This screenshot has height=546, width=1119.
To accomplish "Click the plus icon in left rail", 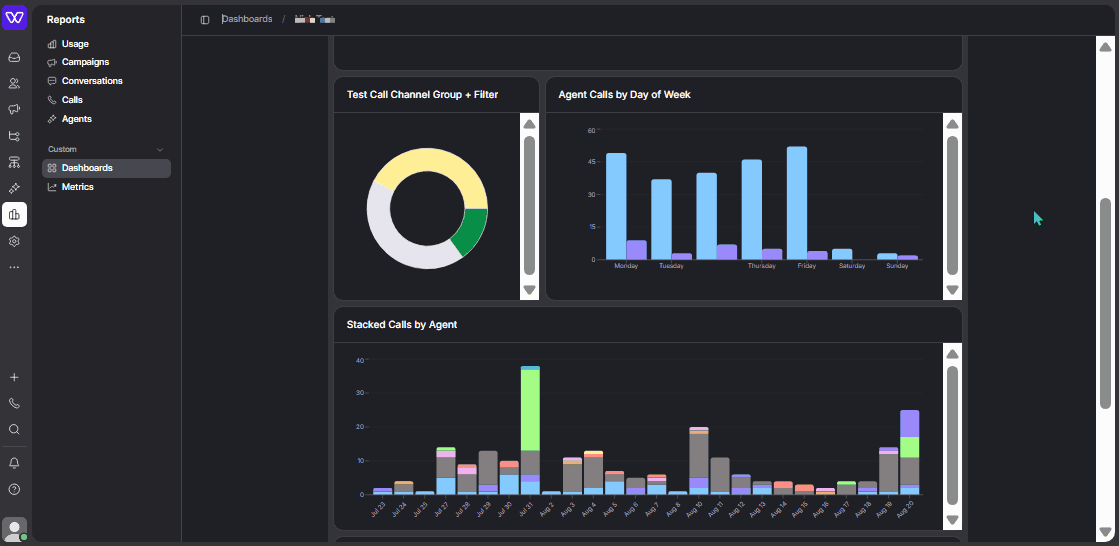I will (14, 378).
